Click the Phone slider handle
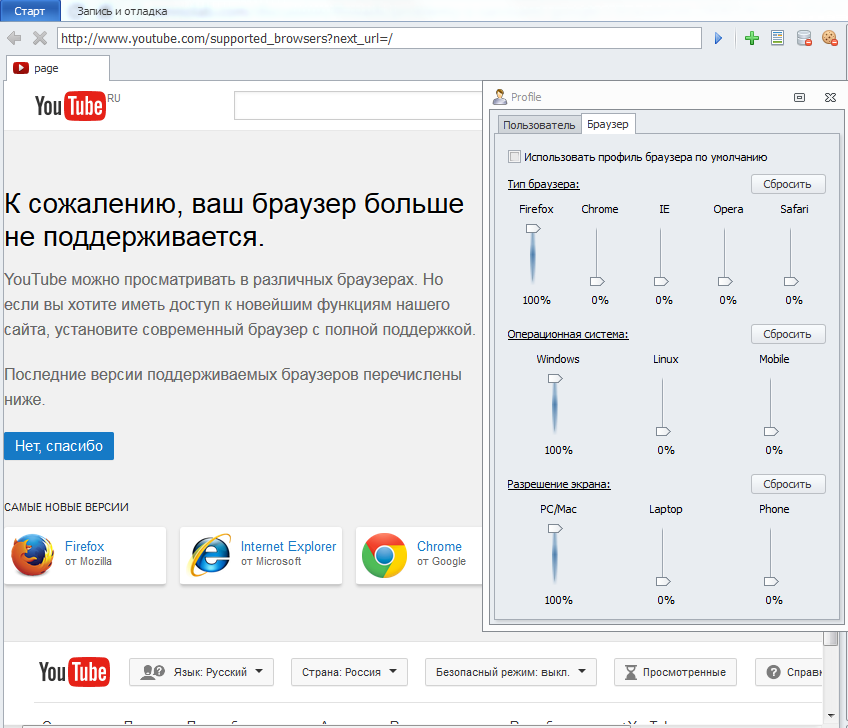Screen dimensions: 848x728 coord(771,581)
